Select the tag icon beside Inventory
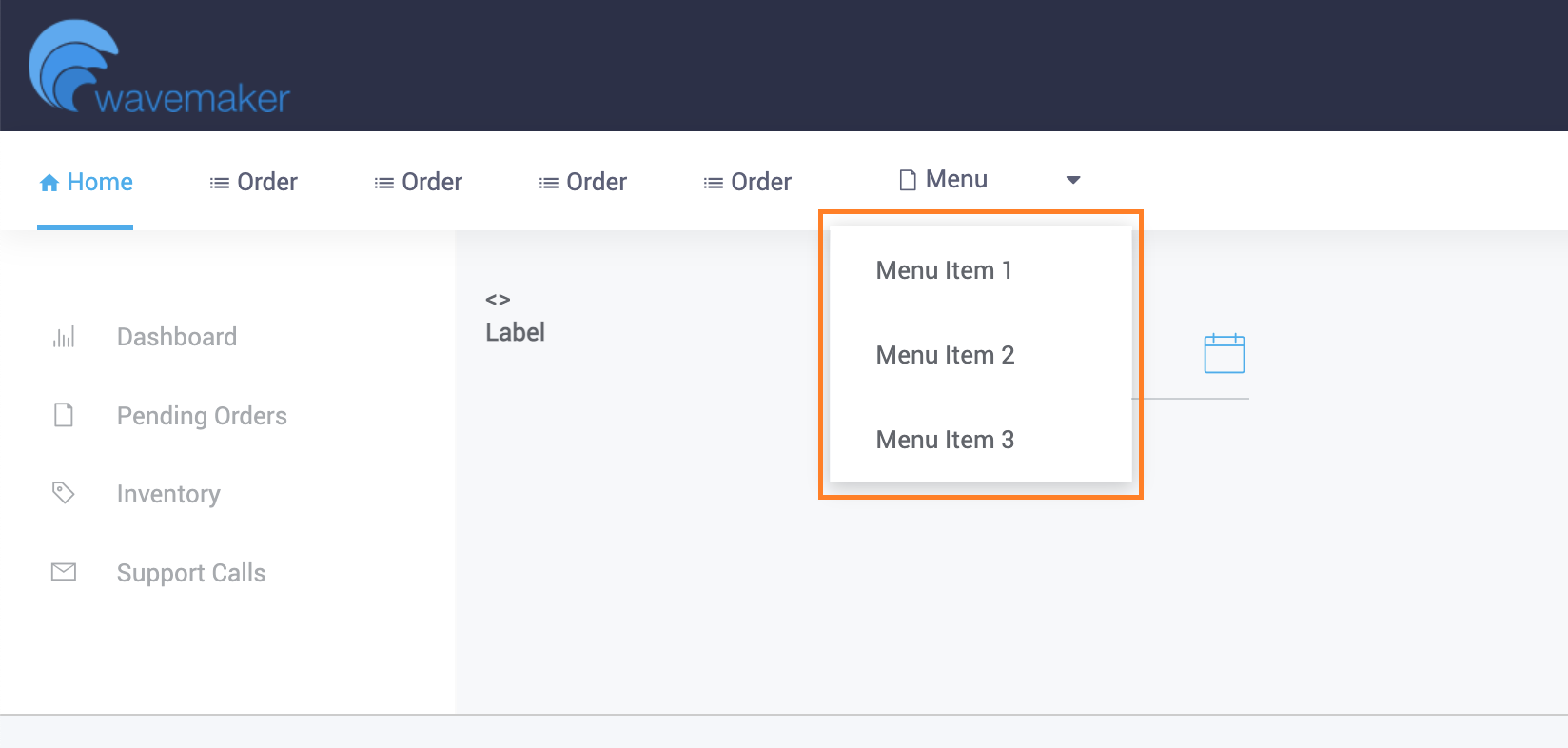This screenshot has height=748, width=1568. point(63,493)
